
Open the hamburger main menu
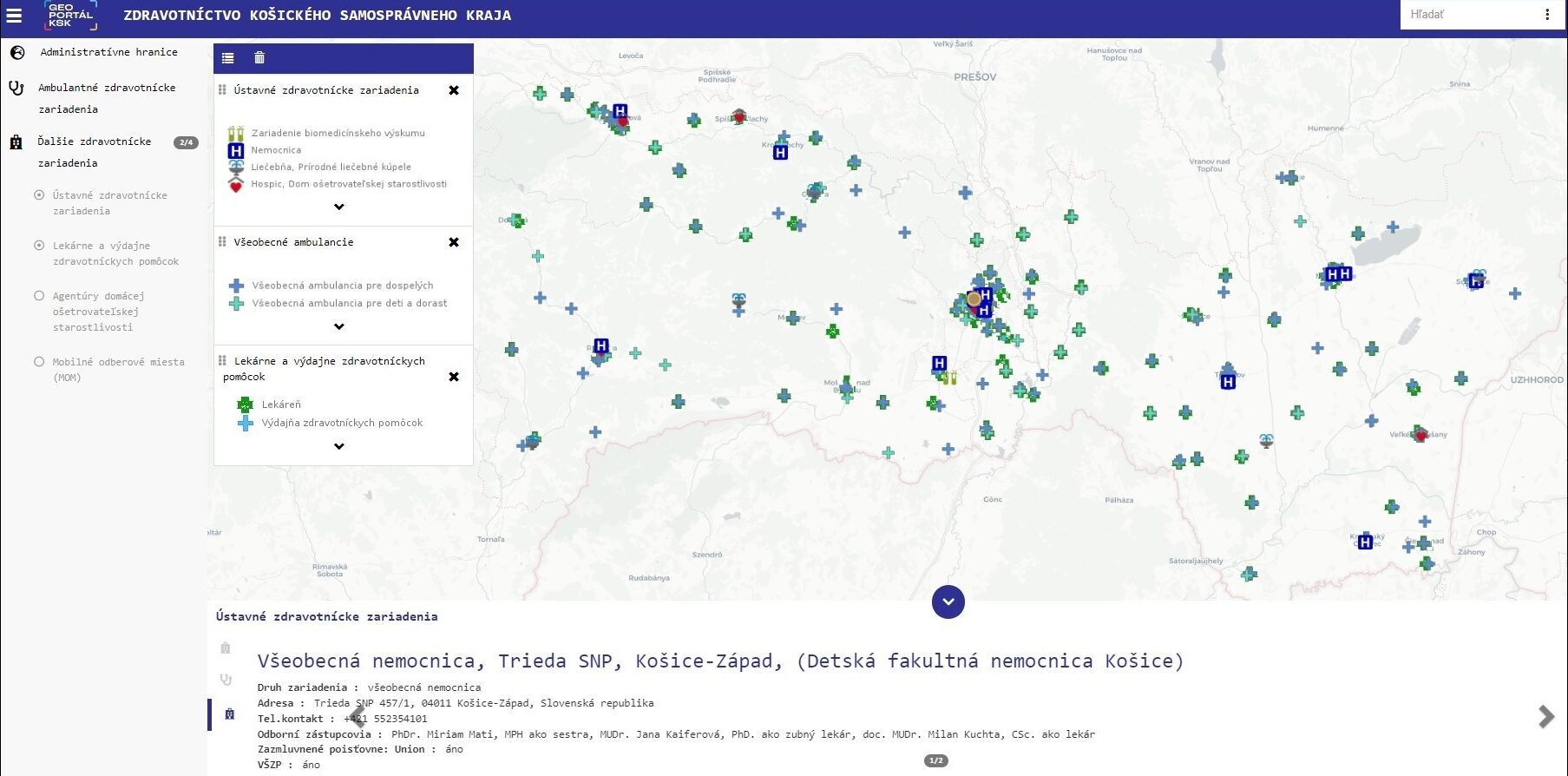(x=14, y=15)
